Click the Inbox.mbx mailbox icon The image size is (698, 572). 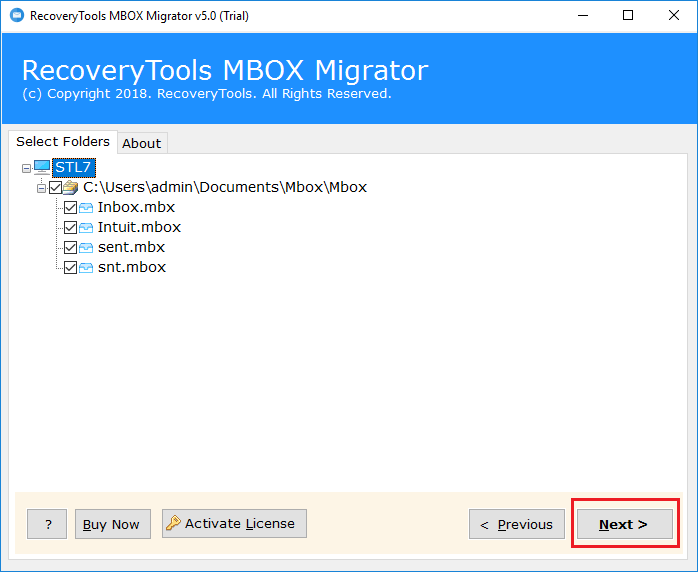(85, 207)
